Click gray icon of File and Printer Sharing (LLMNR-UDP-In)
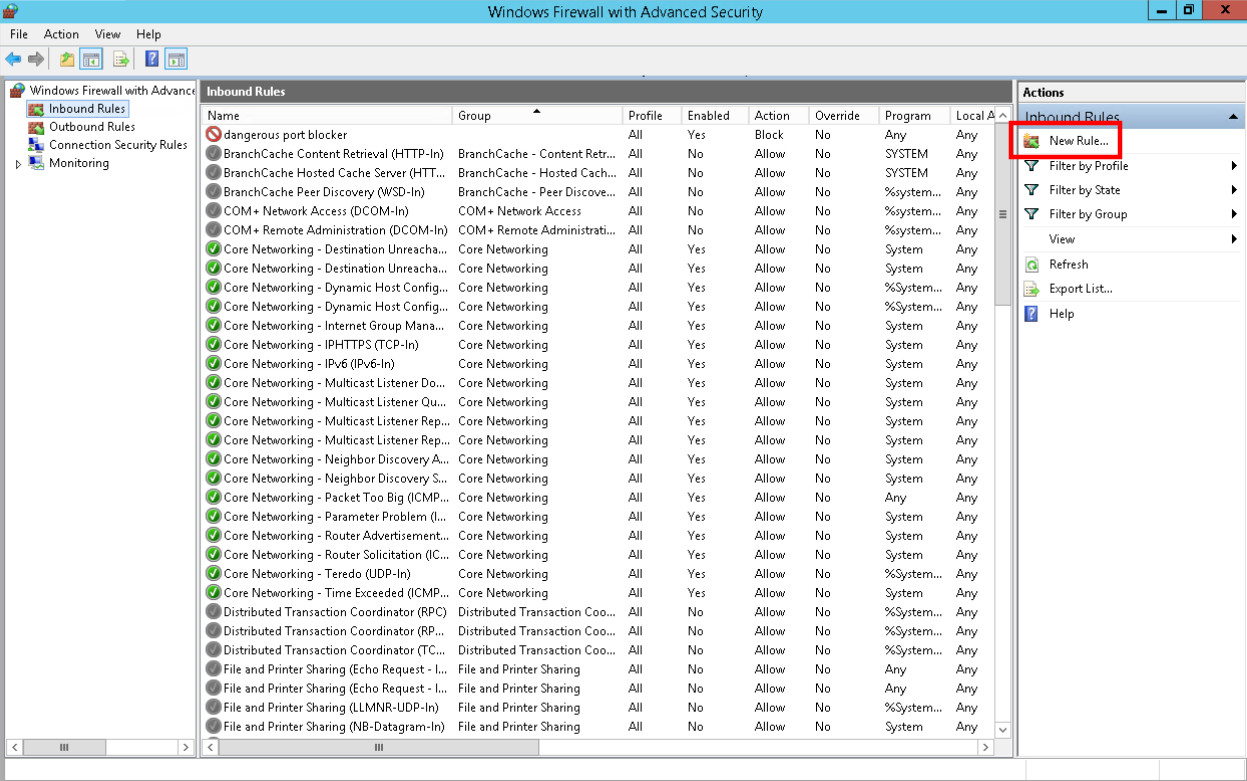Image resolution: width=1247 pixels, height=781 pixels. (213, 708)
